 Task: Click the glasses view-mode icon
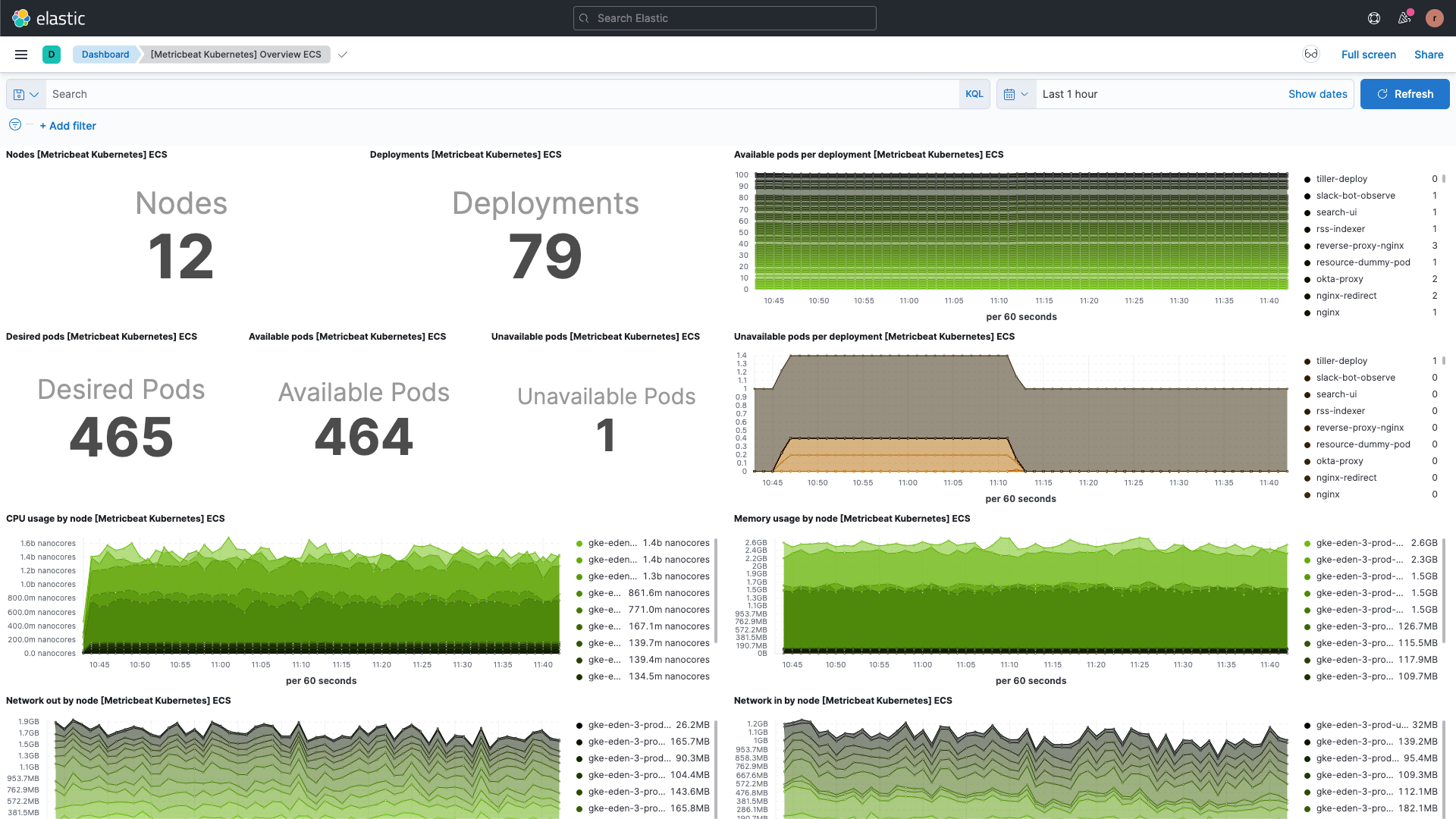[x=1311, y=54]
